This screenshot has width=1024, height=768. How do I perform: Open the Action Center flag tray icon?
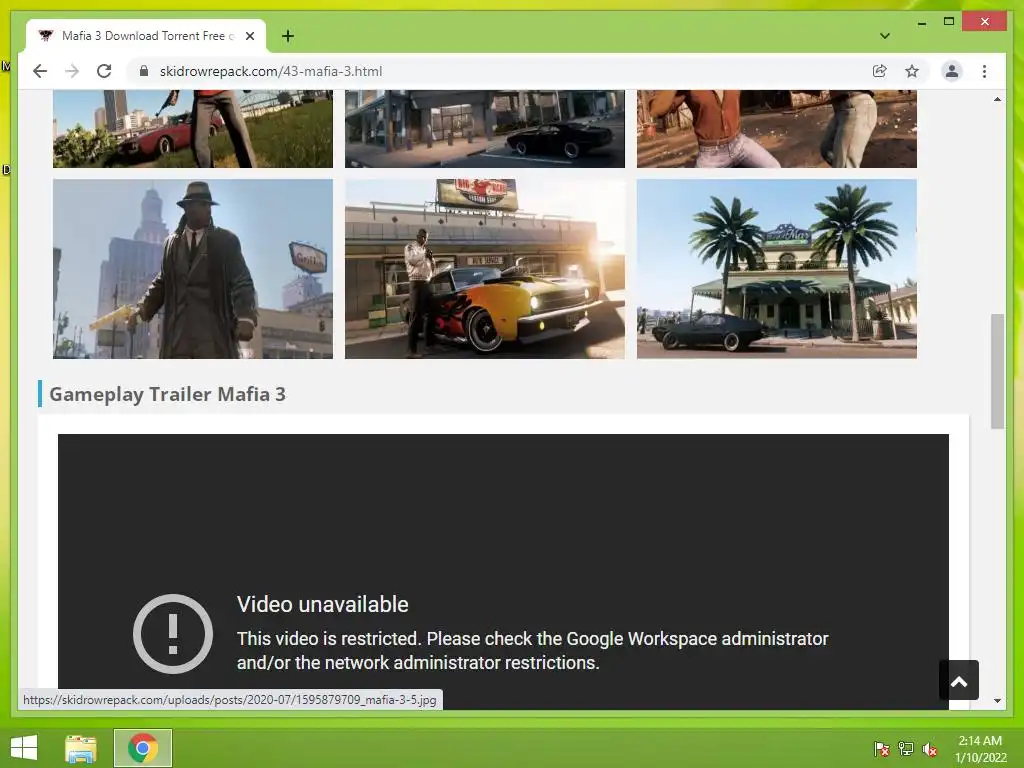click(x=881, y=749)
